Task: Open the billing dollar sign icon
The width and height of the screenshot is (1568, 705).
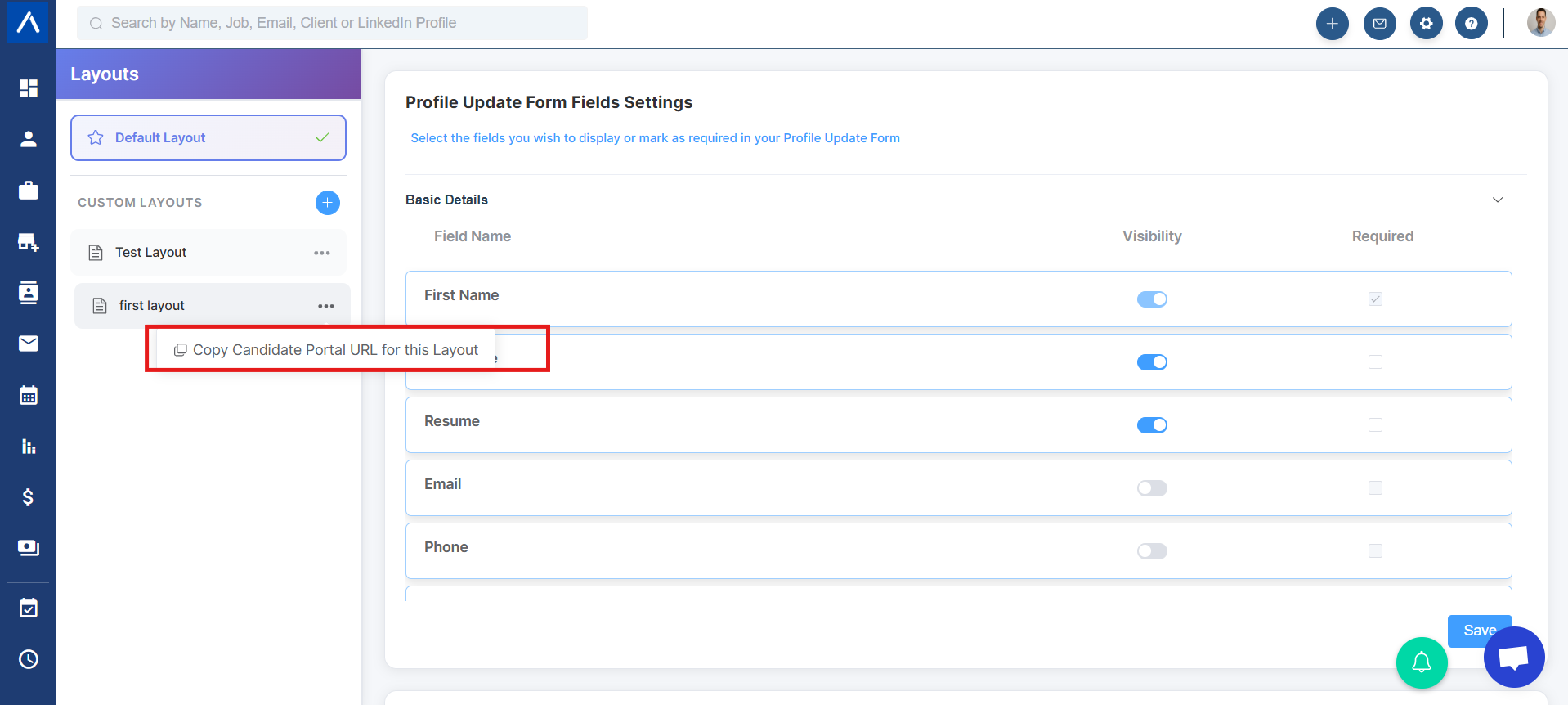Action: coord(29,497)
